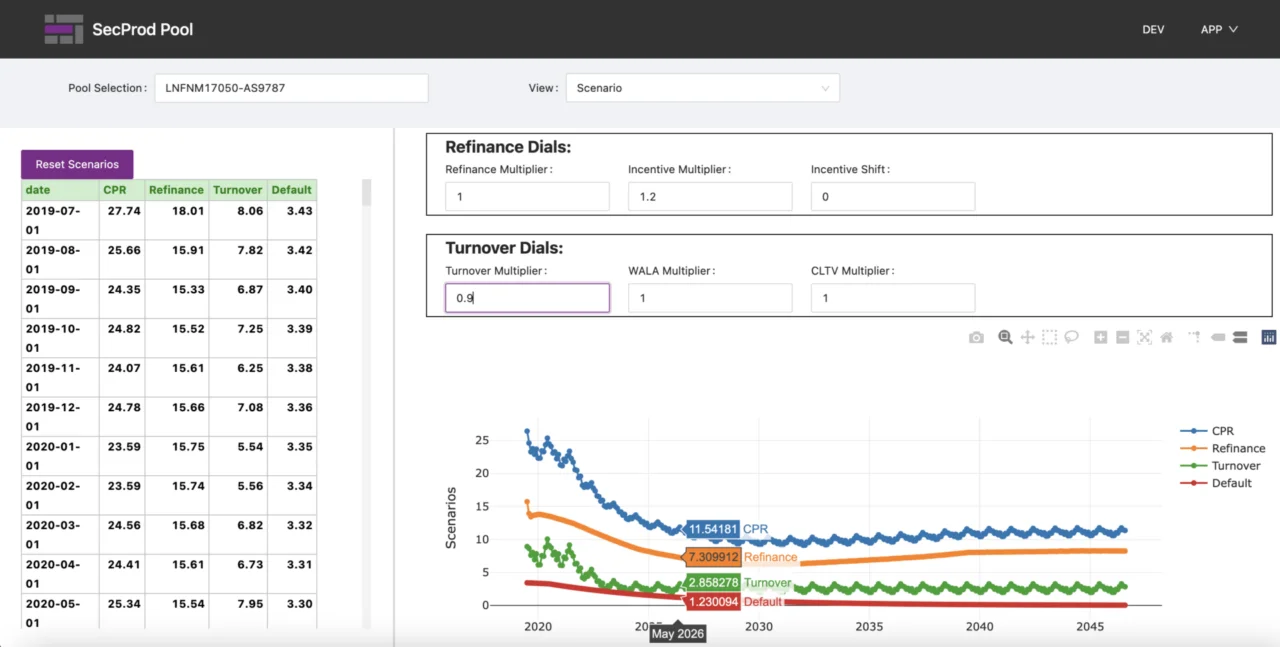Click the camera download plot icon
The image size is (1280, 647).
click(x=976, y=338)
